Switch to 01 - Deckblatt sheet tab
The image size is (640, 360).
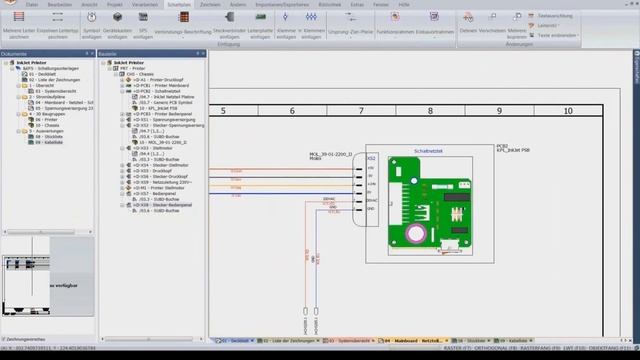[234, 340]
